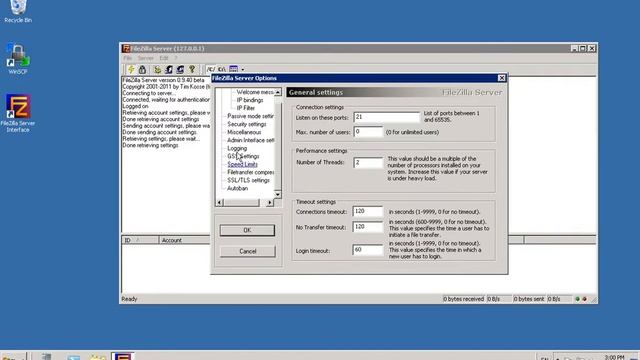Click the Max. number of users field
The height and width of the screenshot is (360, 640).
tap(368, 132)
